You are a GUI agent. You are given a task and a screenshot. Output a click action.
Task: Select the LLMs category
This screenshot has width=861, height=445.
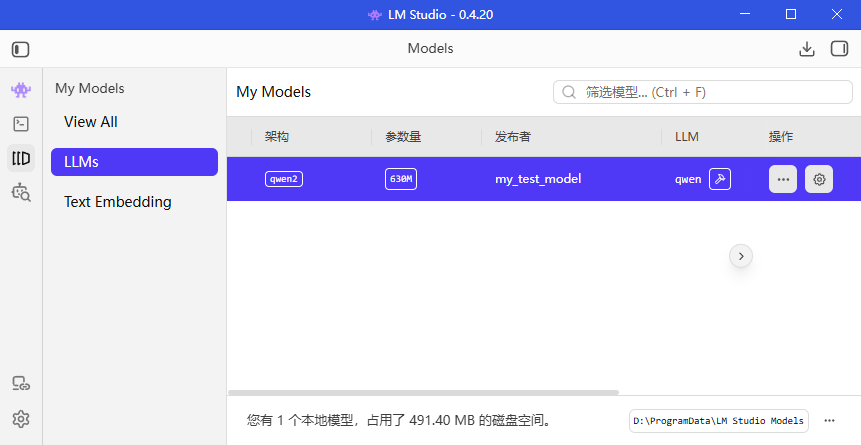coord(135,162)
